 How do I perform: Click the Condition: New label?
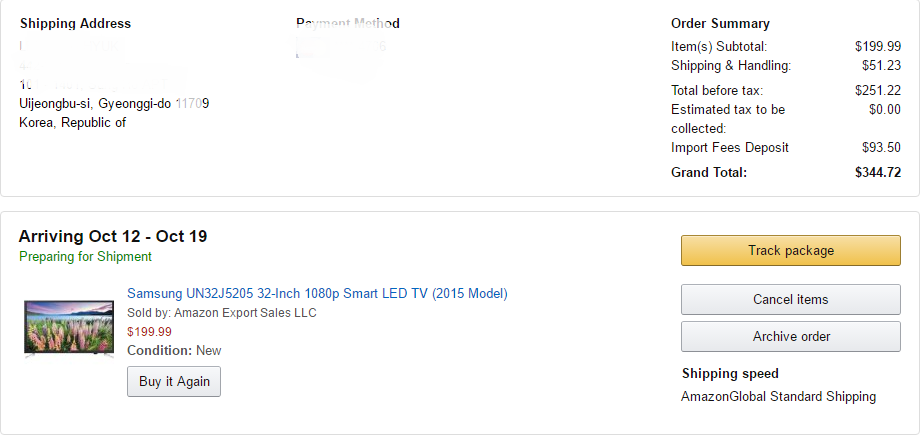(174, 351)
